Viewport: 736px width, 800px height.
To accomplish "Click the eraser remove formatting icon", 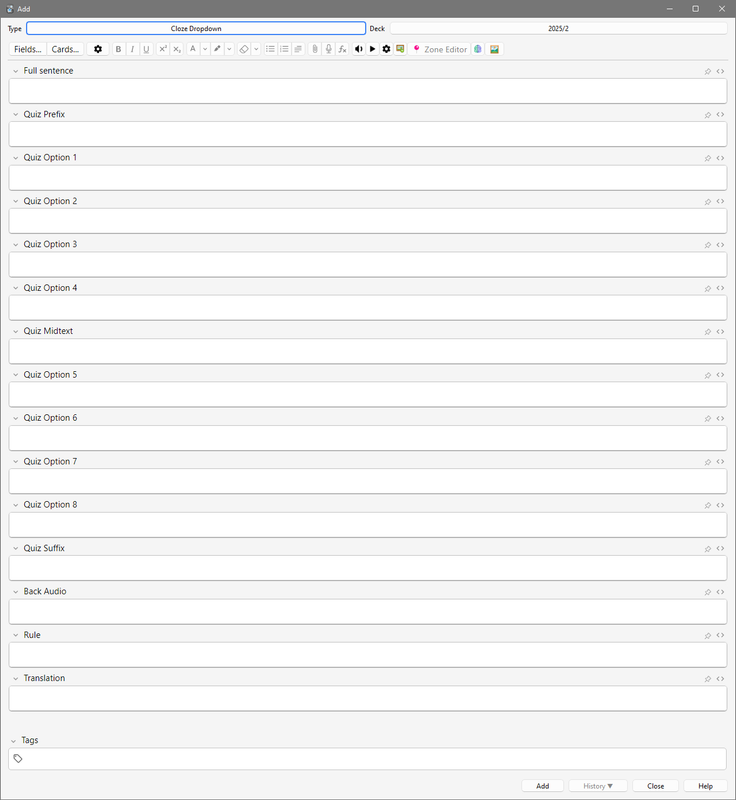I will [x=244, y=49].
